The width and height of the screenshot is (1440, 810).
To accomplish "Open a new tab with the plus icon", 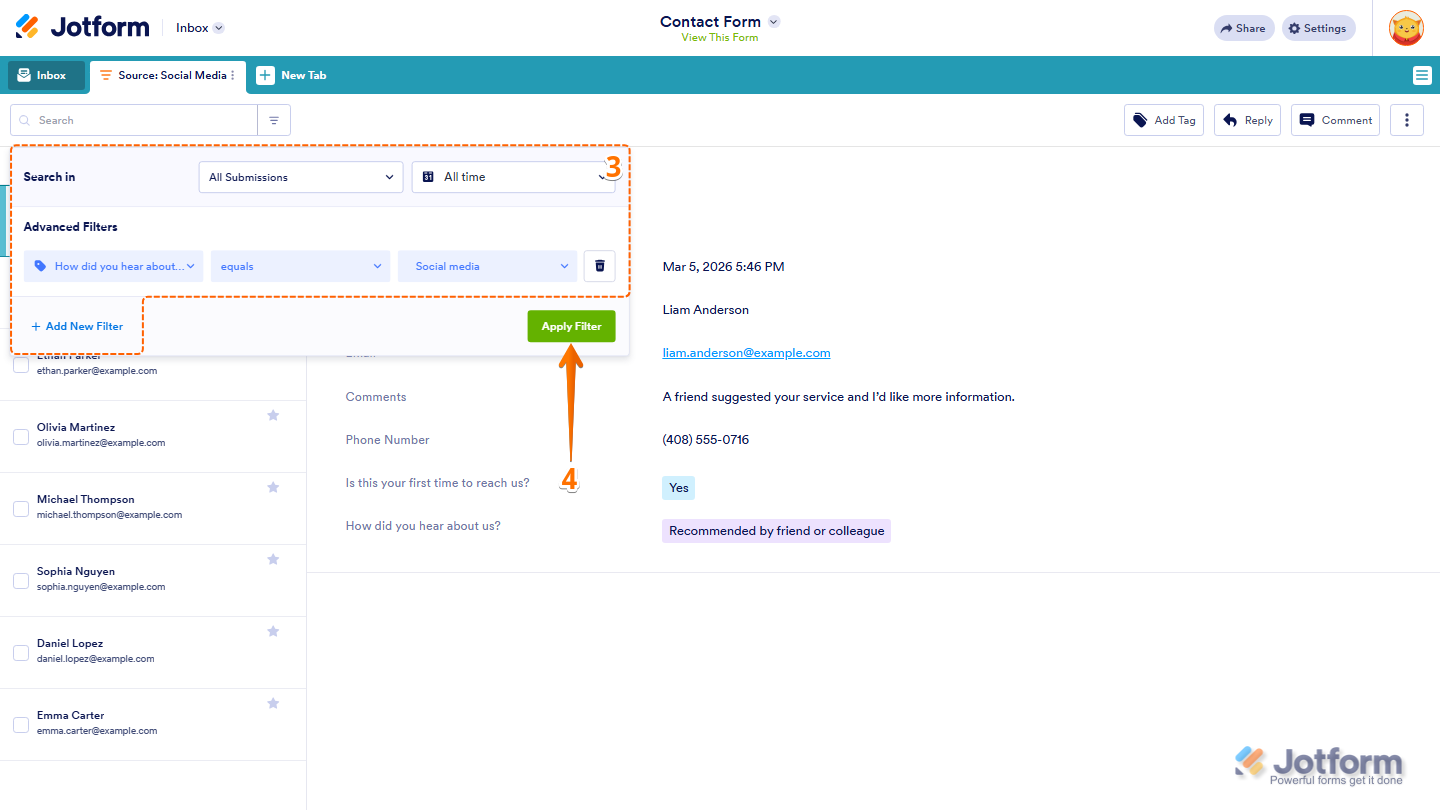I will tap(265, 75).
